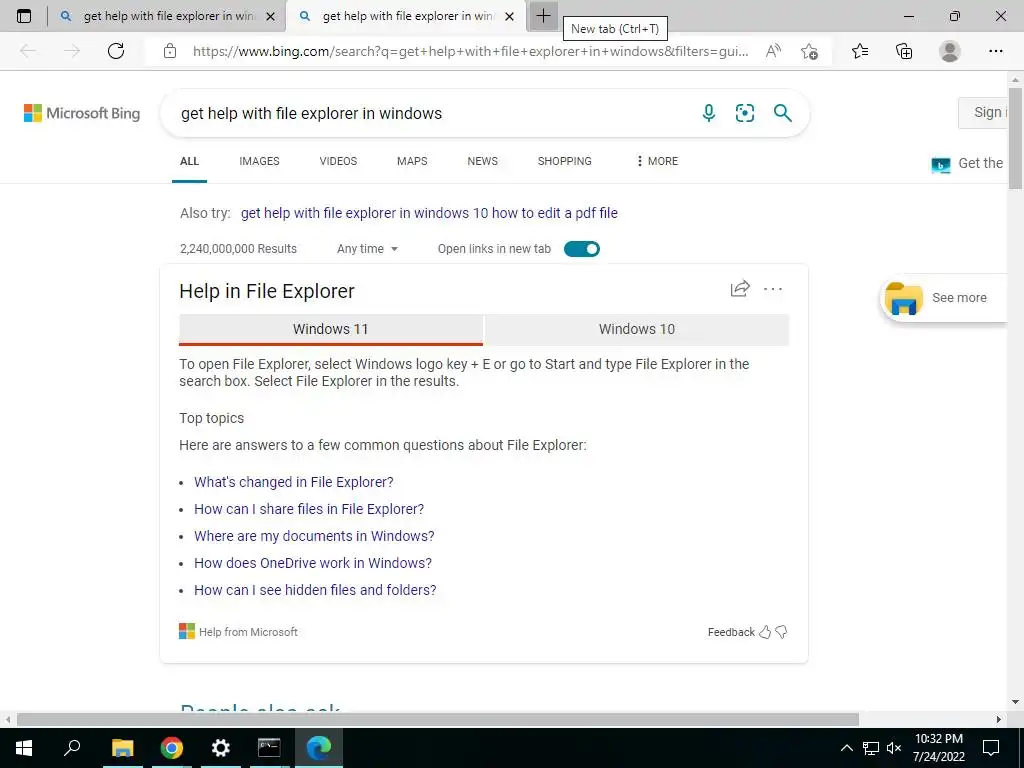Open a new tab with plus button

point(543,16)
